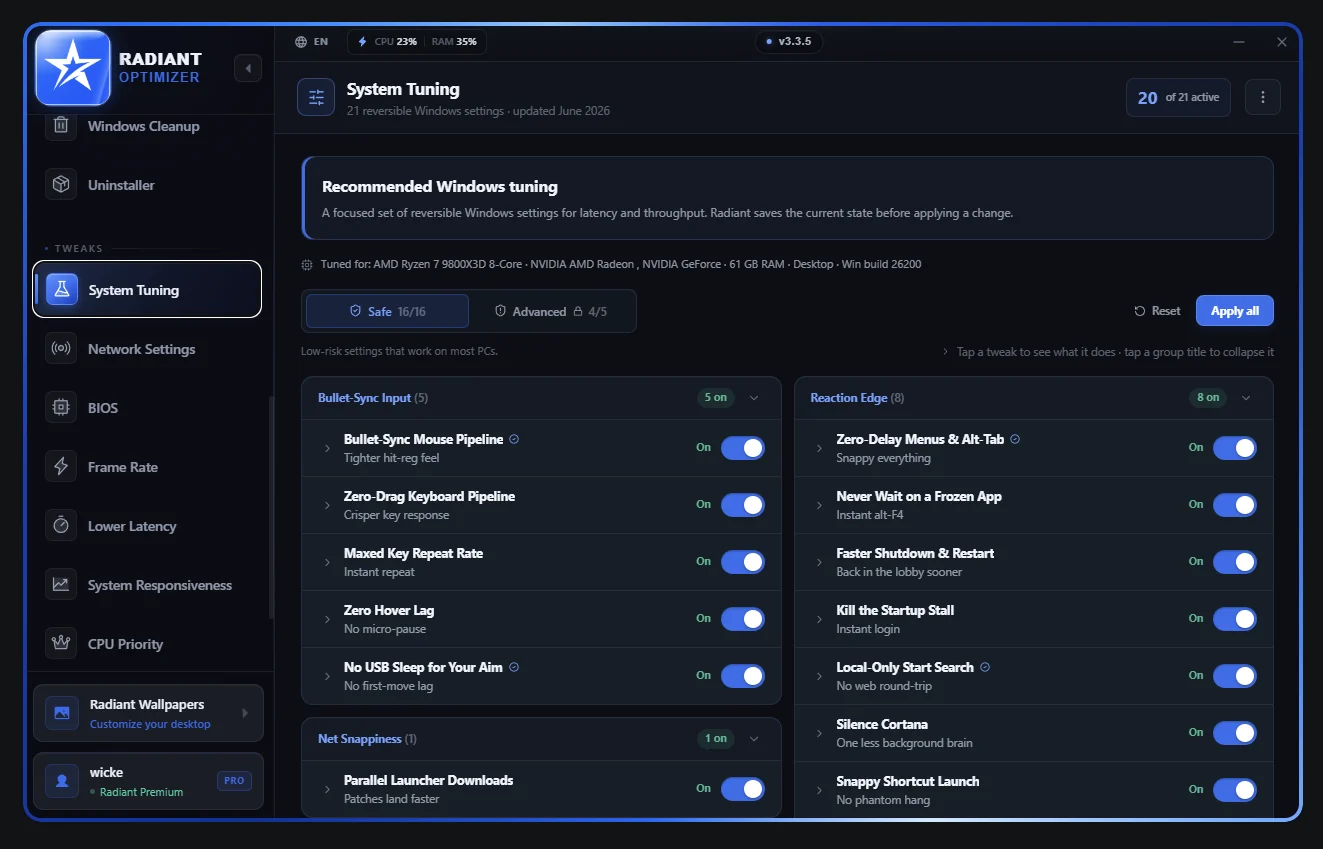Toggle Parallel Launcher Downloads switch

click(x=743, y=789)
